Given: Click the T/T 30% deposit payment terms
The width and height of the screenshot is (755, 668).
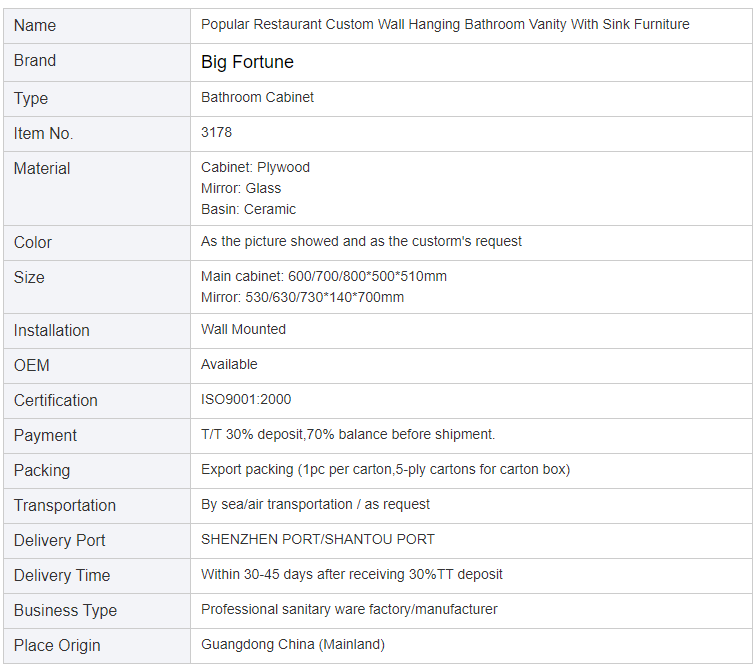Looking at the screenshot, I should [x=348, y=434].
